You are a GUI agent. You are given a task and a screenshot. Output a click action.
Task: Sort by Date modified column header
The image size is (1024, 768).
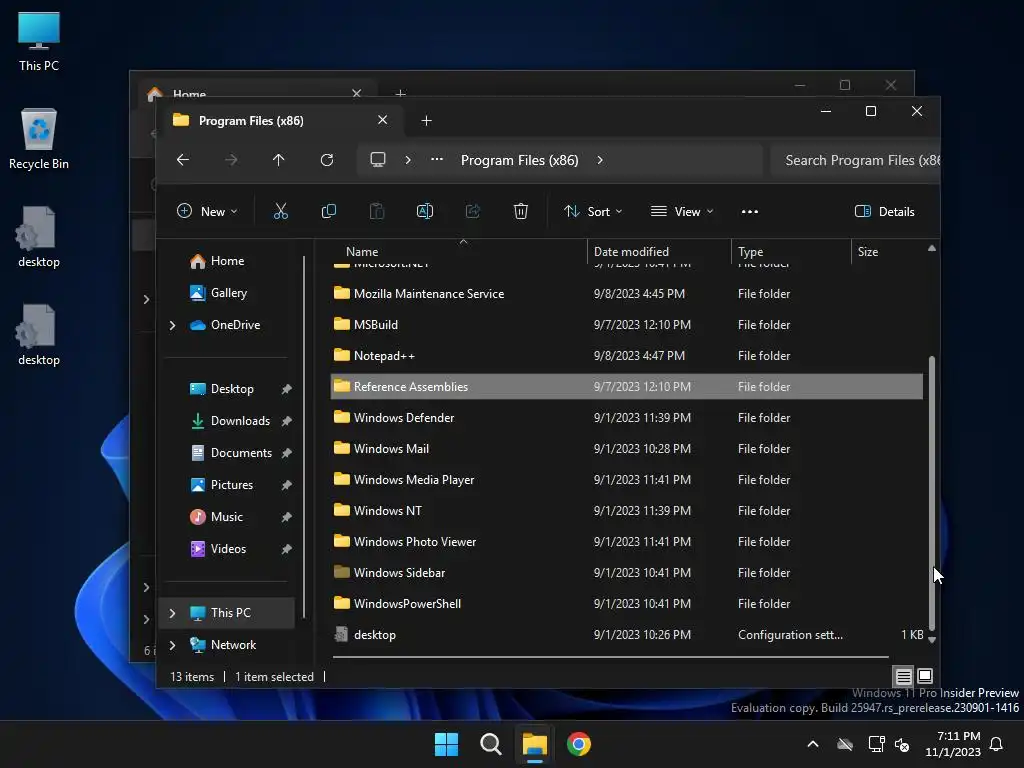[659, 251]
